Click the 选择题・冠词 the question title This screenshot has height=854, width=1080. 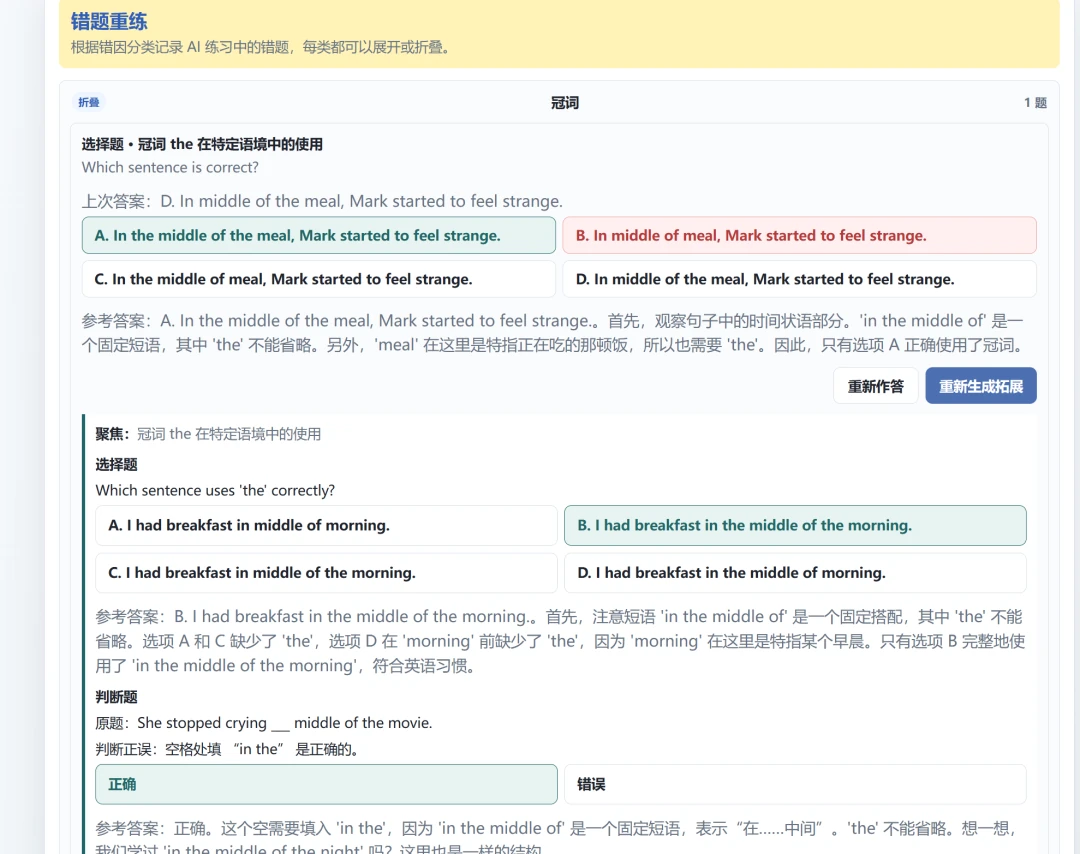tap(202, 144)
